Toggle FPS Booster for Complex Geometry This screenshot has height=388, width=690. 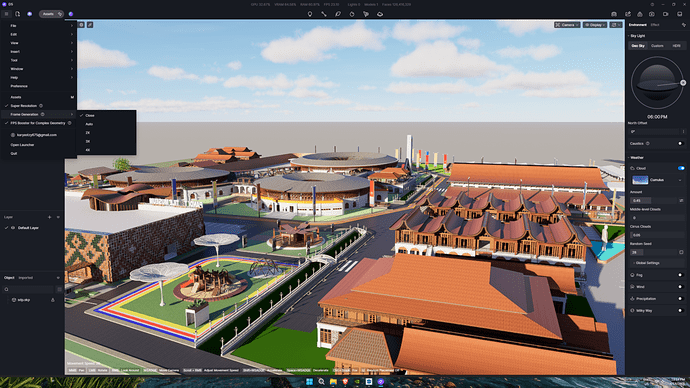pyautogui.click(x=39, y=123)
